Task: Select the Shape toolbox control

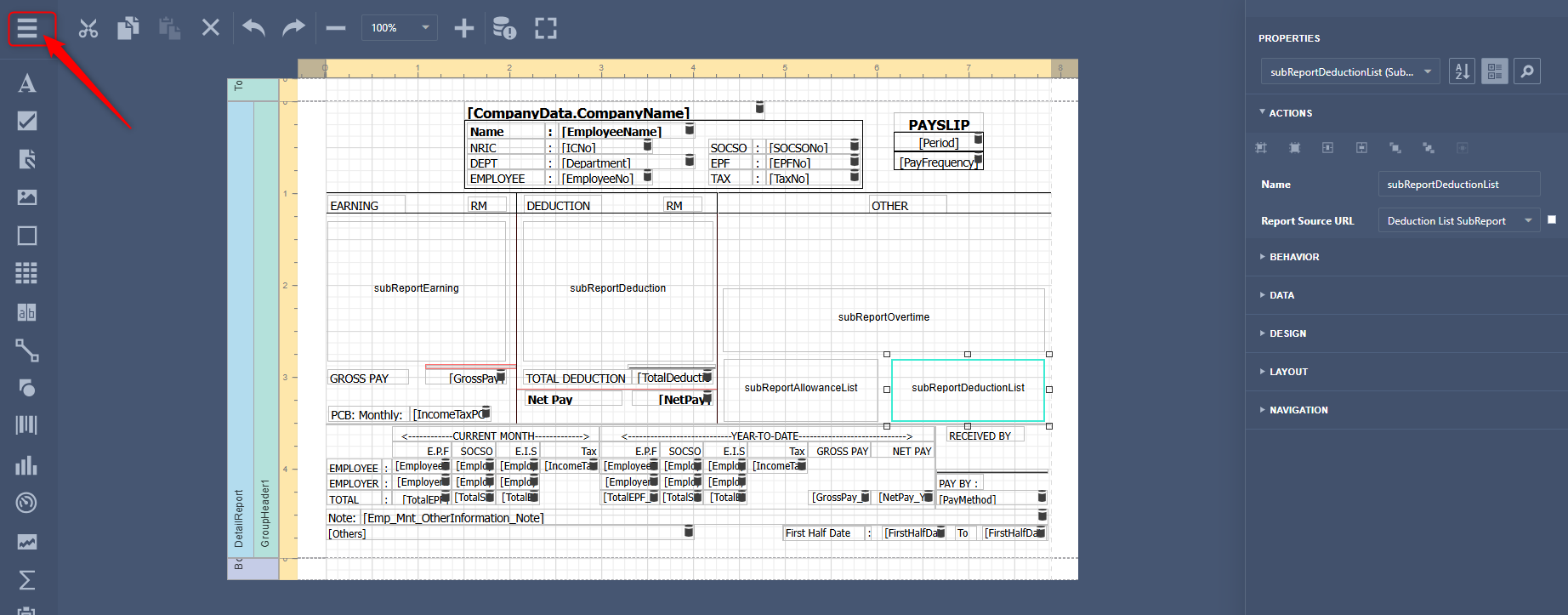Action: (27, 388)
